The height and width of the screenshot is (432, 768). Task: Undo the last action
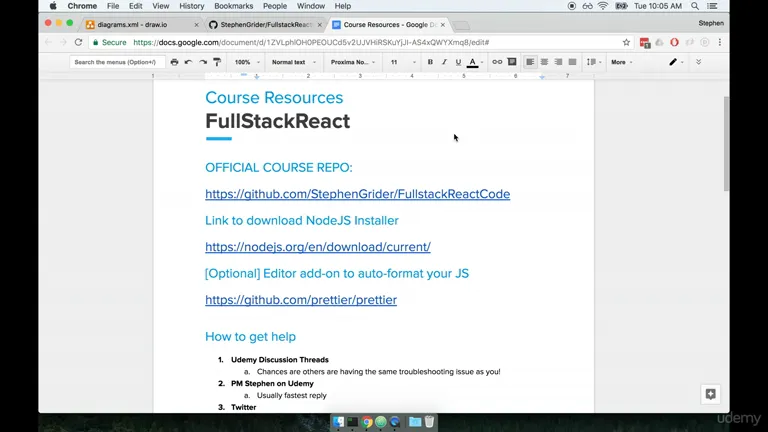pyautogui.click(x=189, y=62)
